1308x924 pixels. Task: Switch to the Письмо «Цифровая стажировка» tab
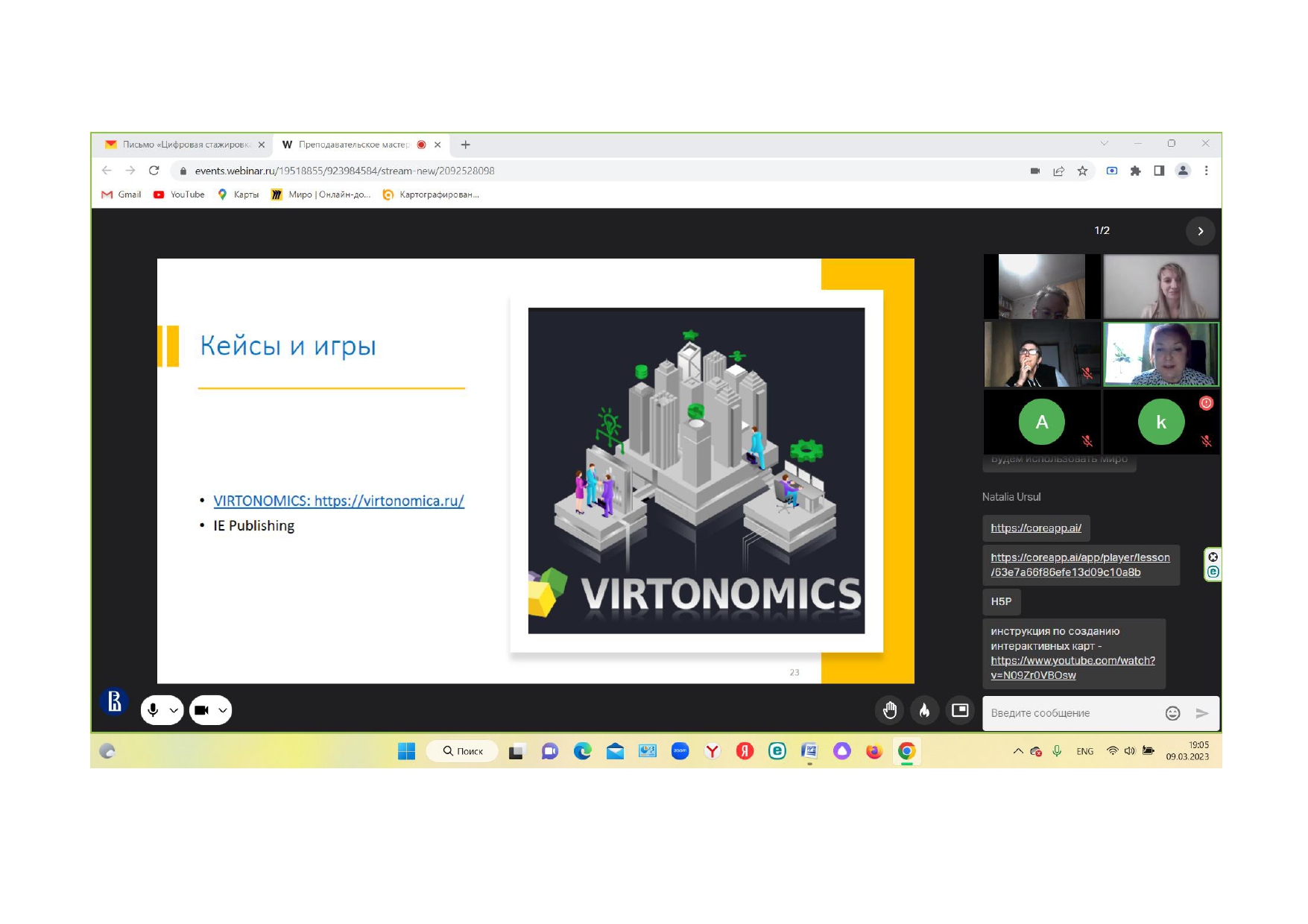pos(186,145)
